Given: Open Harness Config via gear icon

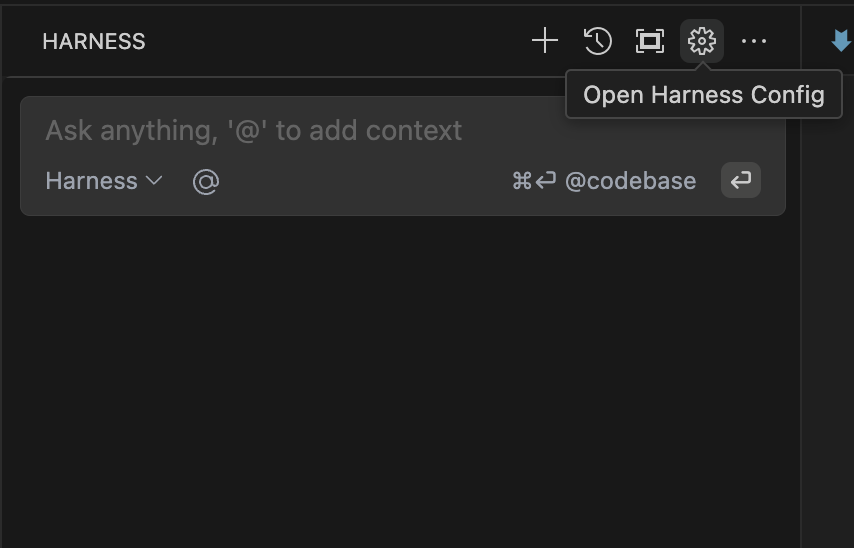Looking at the screenshot, I should 702,41.
